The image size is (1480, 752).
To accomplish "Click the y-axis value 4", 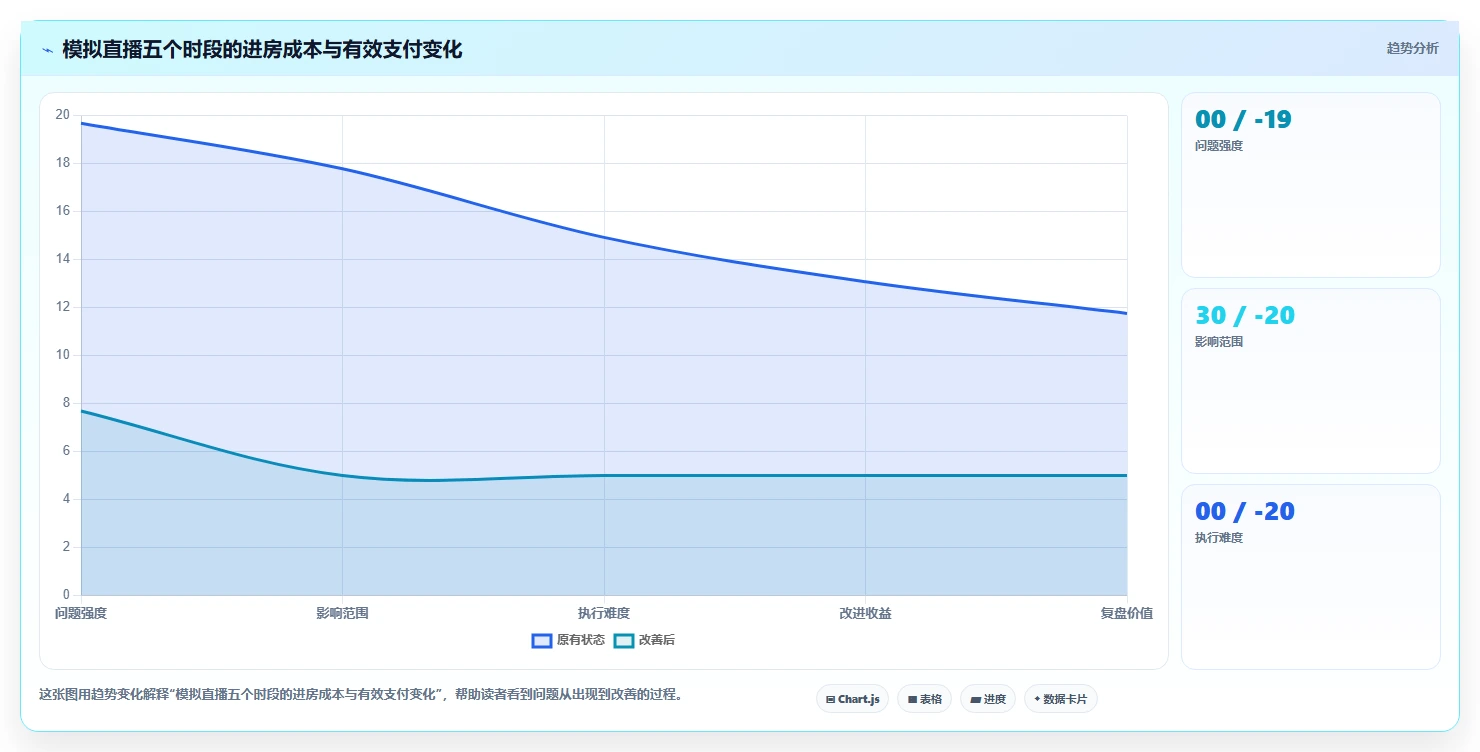I will (66, 499).
